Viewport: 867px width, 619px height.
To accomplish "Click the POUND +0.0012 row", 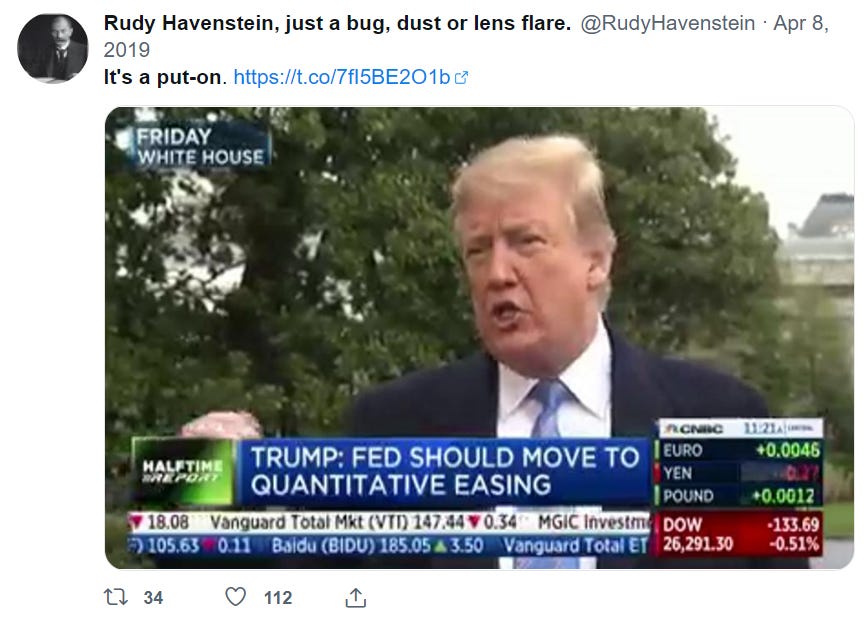I will tap(739, 496).
